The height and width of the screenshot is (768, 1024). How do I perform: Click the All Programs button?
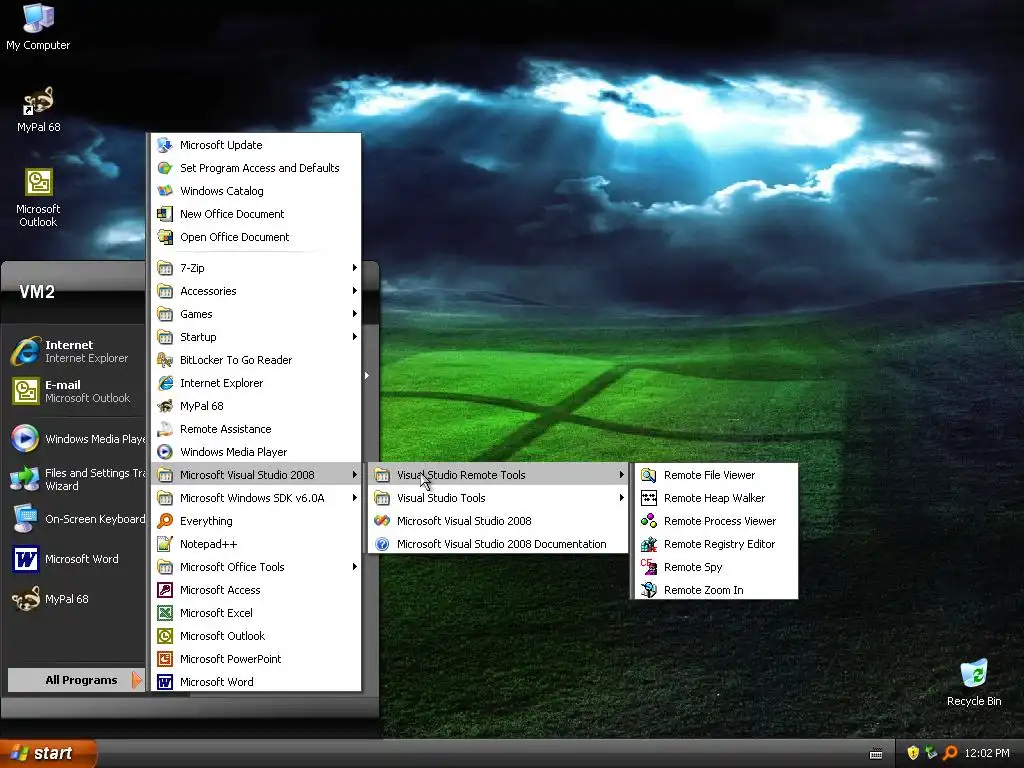point(76,680)
